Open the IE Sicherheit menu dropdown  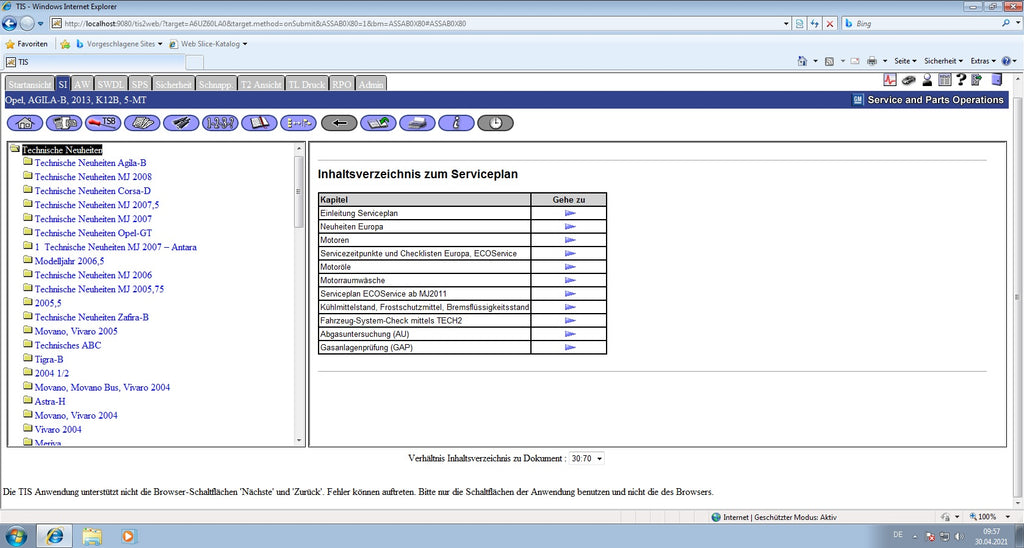pyautogui.click(x=943, y=61)
